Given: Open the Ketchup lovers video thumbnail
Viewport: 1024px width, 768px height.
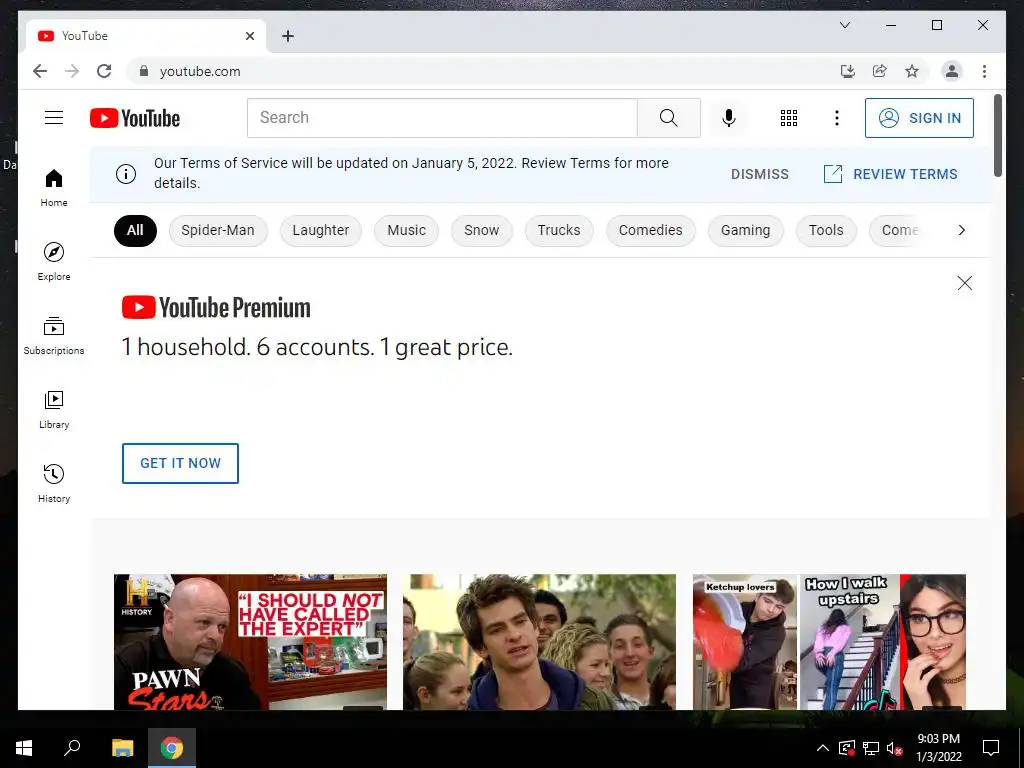Looking at the screenshot, I should tap(829, 642).
